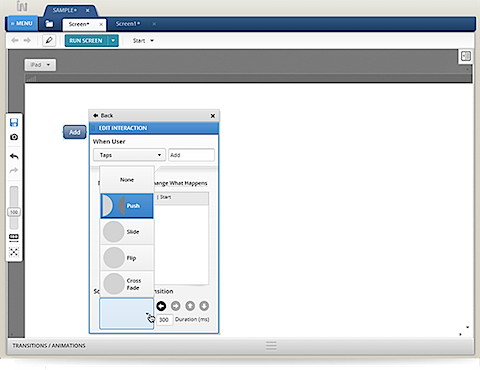This screenshot has width=480, height=370.
Task: Click the redo arrow icon
Action: (14, 170)
